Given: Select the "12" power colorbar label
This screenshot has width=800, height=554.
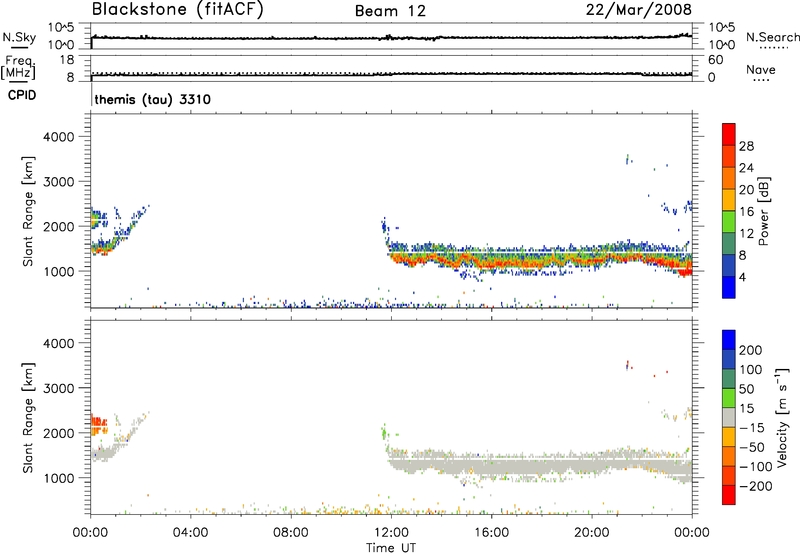Looking at the screenshot, I should coord(746,234).
